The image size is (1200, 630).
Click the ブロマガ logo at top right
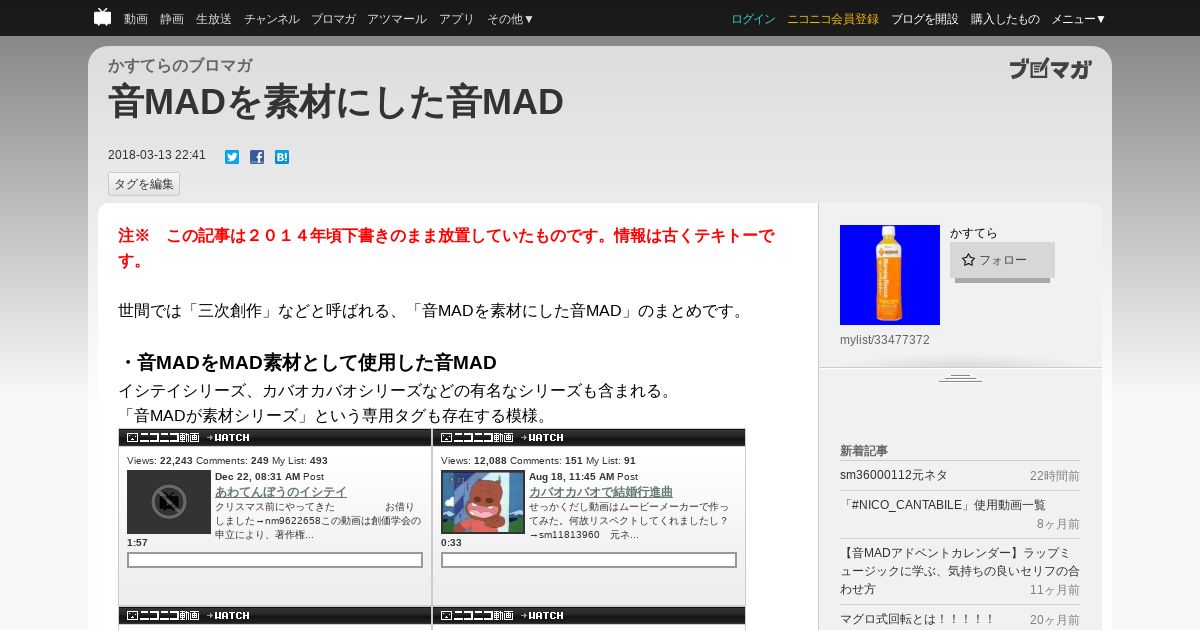click(x=1050, y=69)
